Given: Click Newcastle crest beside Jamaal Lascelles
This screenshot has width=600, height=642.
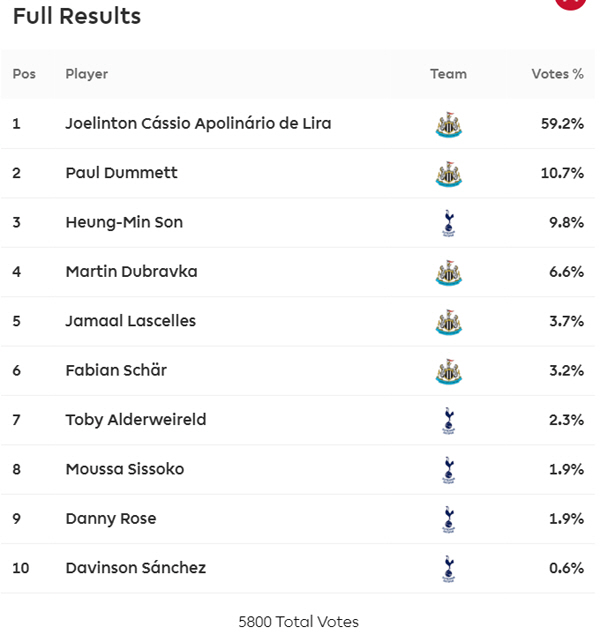Looking at the screenshot, I should pos(448,321).
